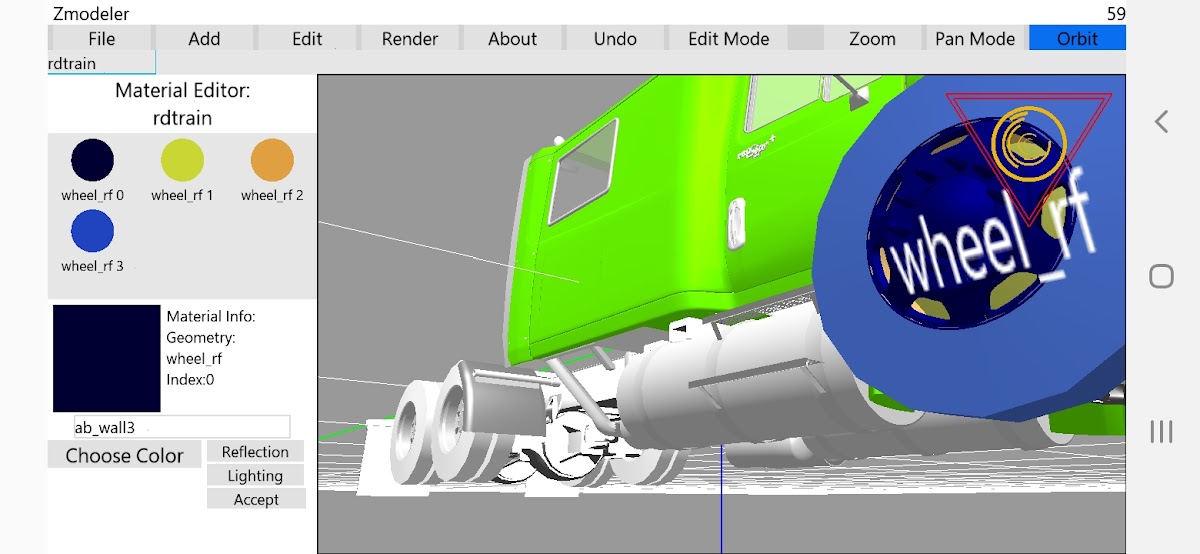Accept the material changes
The width and height of the screenshot is (1200, 554).
pos(255,499)
